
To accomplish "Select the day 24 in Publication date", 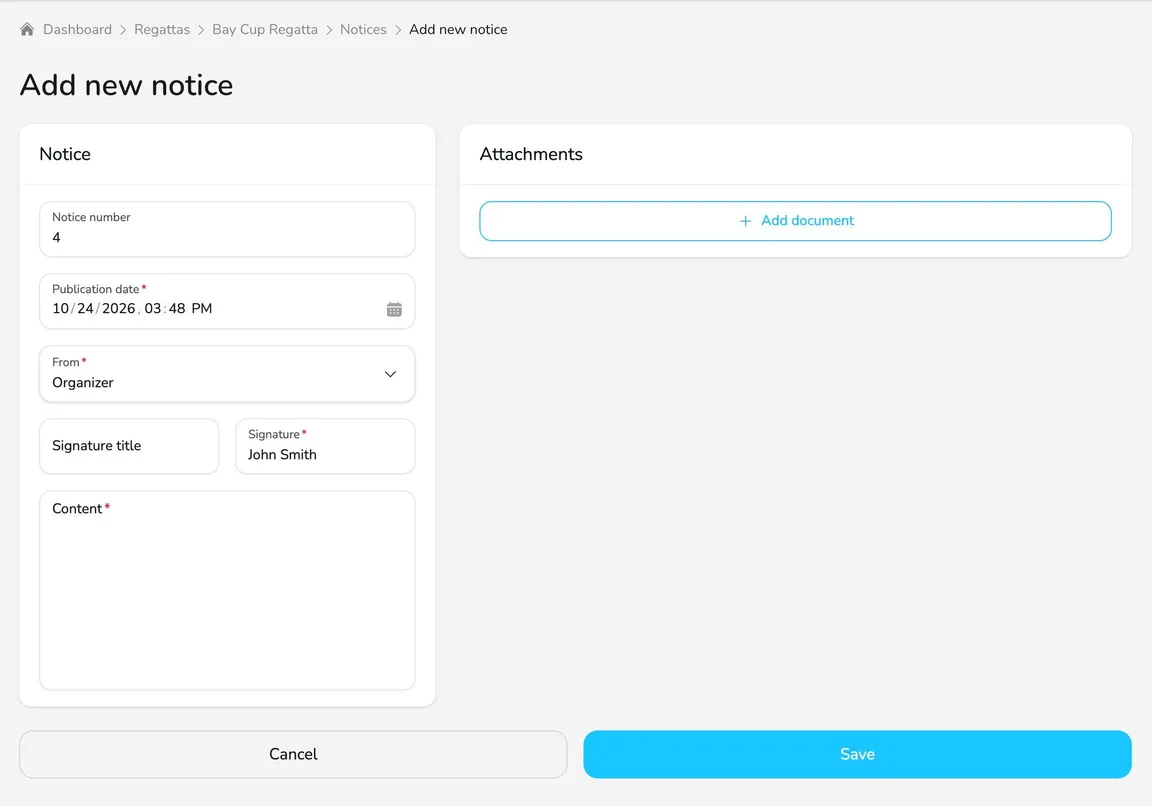I will point(85,309).
